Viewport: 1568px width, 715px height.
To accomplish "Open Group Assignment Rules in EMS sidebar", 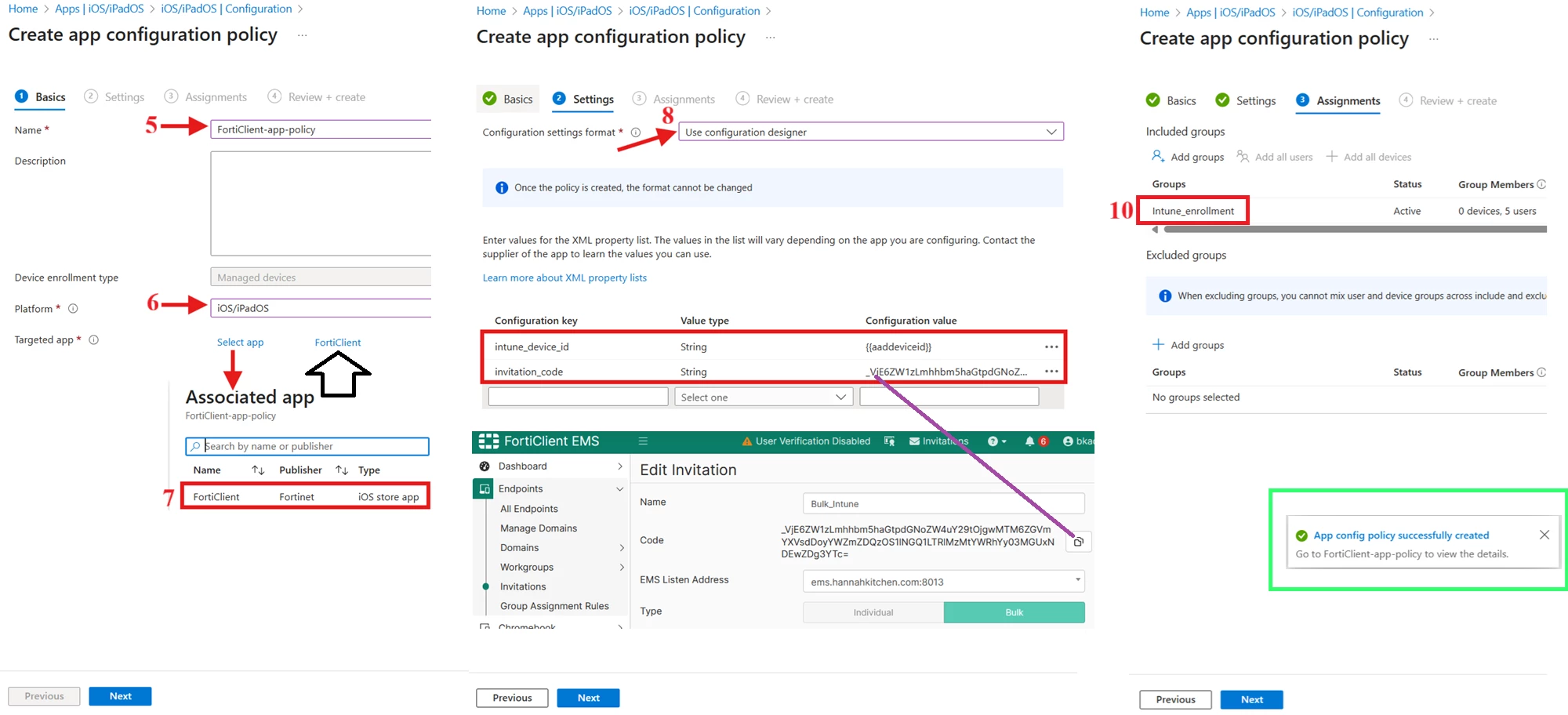I will pyautogui.click(x=554, y=606).
